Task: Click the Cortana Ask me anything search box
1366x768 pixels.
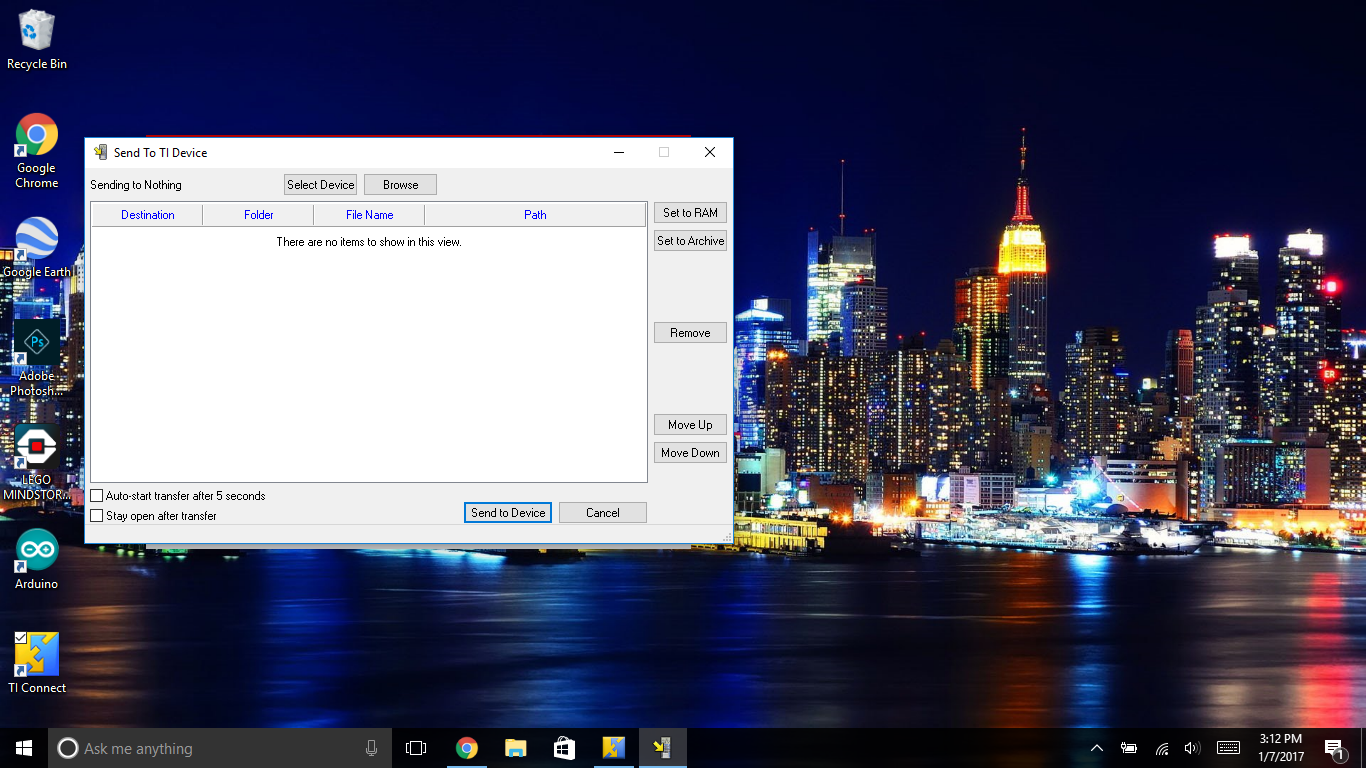Action: tap(220, 748)
